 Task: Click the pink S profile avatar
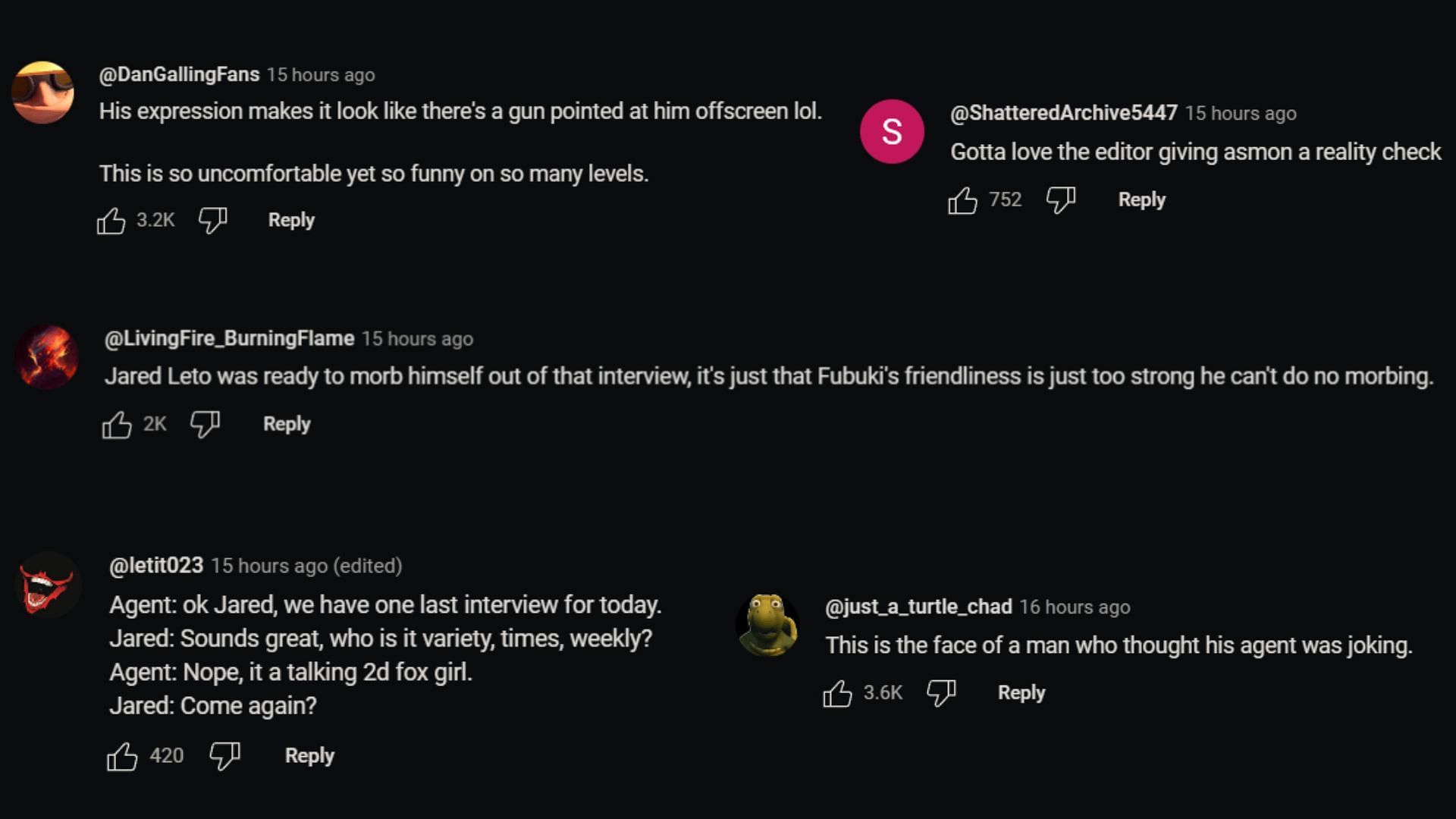click(x=892, y=132)
